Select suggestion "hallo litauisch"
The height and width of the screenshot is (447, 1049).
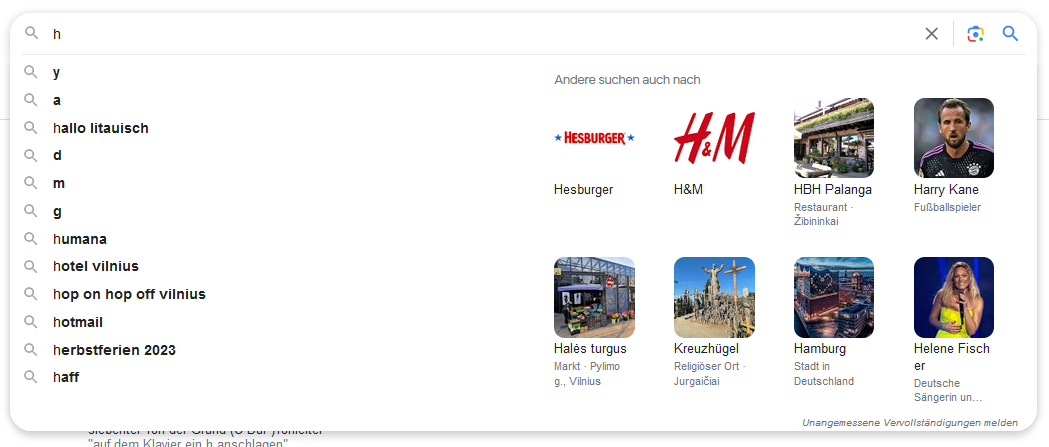(100, 128)
